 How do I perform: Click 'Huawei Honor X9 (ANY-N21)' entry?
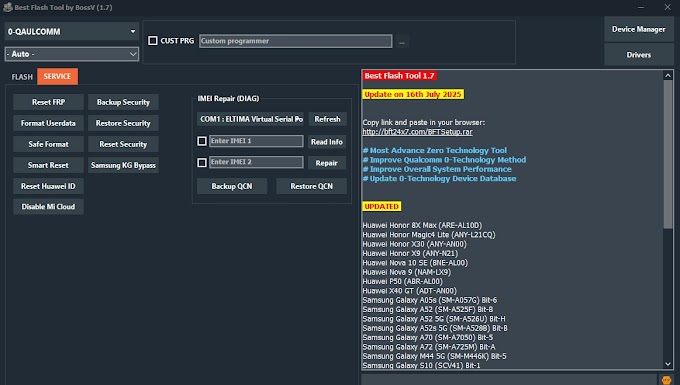coord(410,253)
